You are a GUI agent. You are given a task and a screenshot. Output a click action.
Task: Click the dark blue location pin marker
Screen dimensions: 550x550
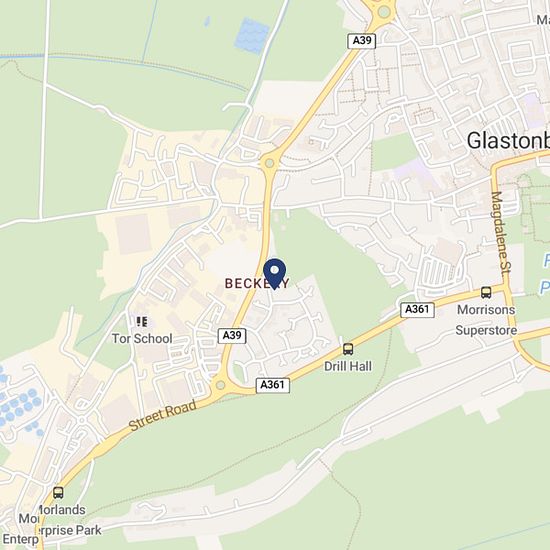tap(275, 274)
